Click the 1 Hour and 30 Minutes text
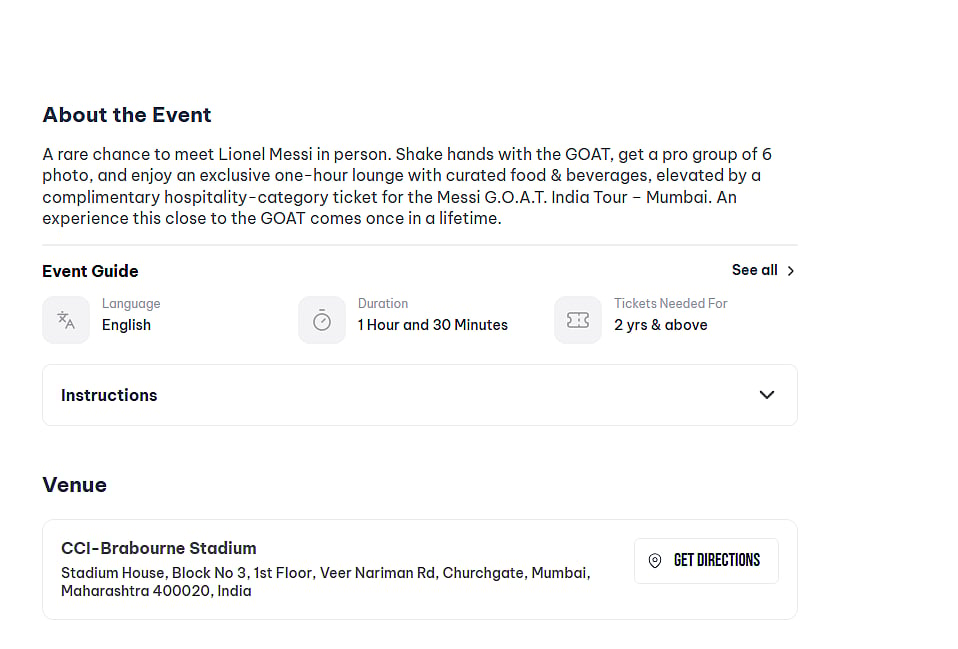958x649 pixels. tap(433, 325)
